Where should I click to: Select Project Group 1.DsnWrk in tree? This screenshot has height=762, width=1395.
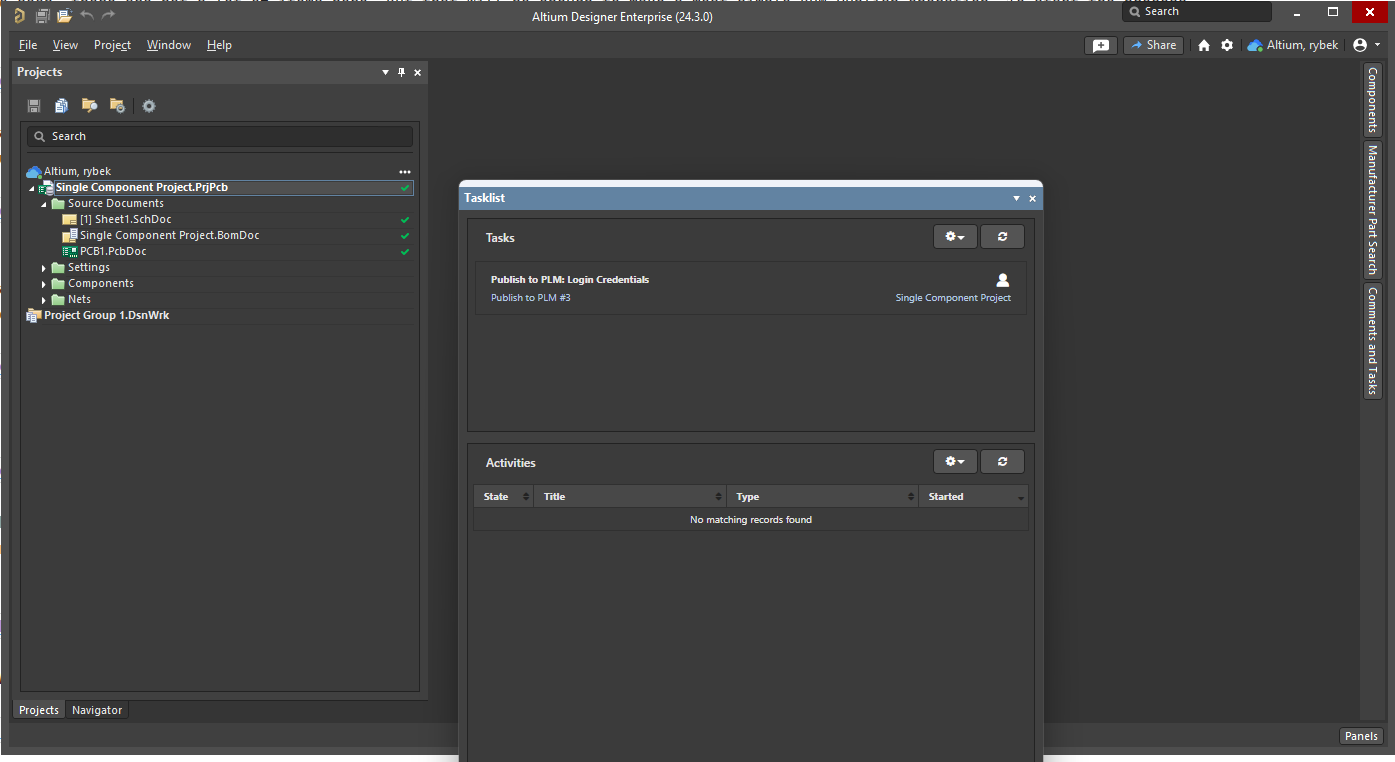(x=106, y=316)
